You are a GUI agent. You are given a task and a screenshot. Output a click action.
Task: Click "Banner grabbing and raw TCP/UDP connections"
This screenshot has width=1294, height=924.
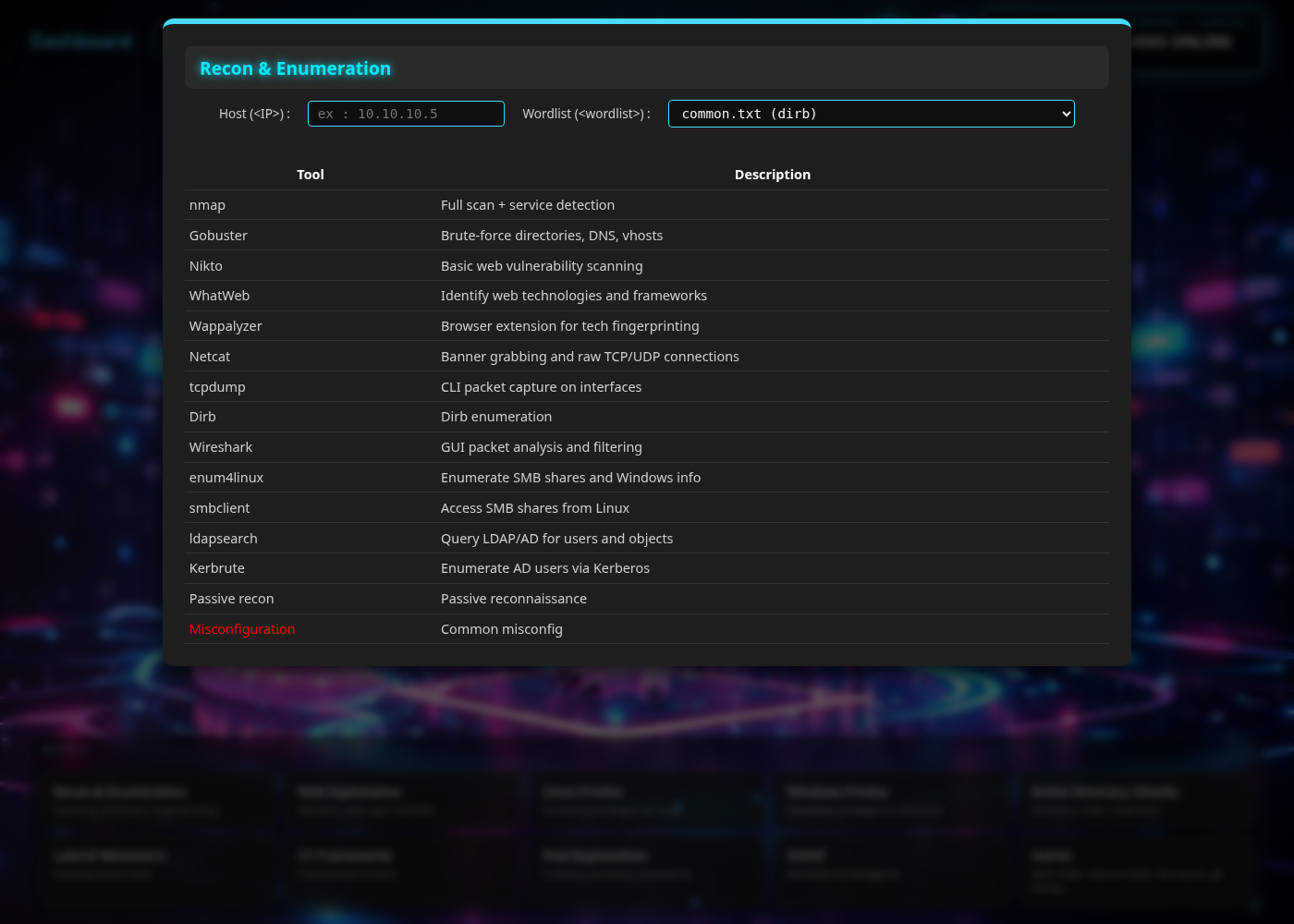click(590, 357)
